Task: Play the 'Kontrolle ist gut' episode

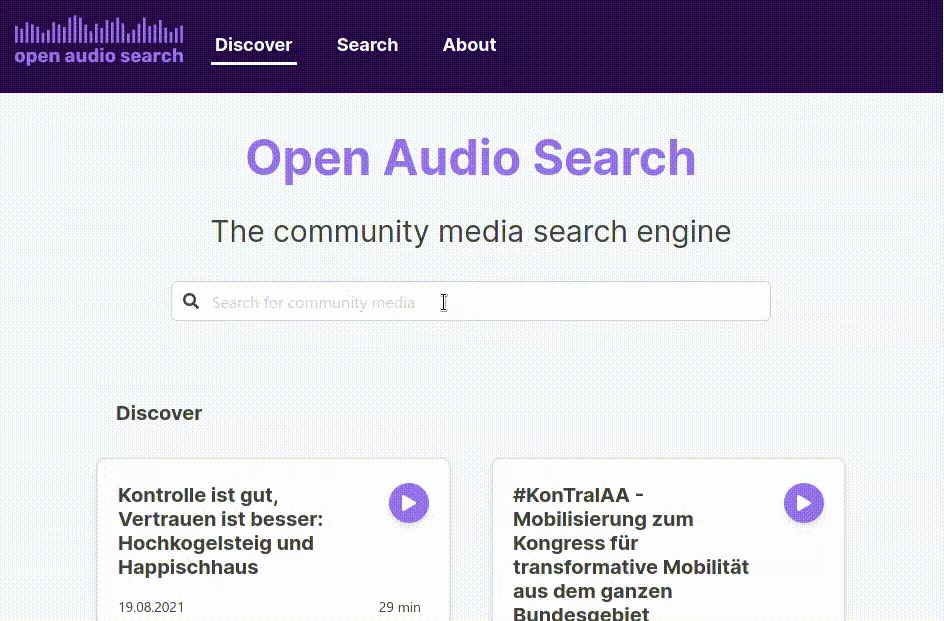Action: coord(408,503)
